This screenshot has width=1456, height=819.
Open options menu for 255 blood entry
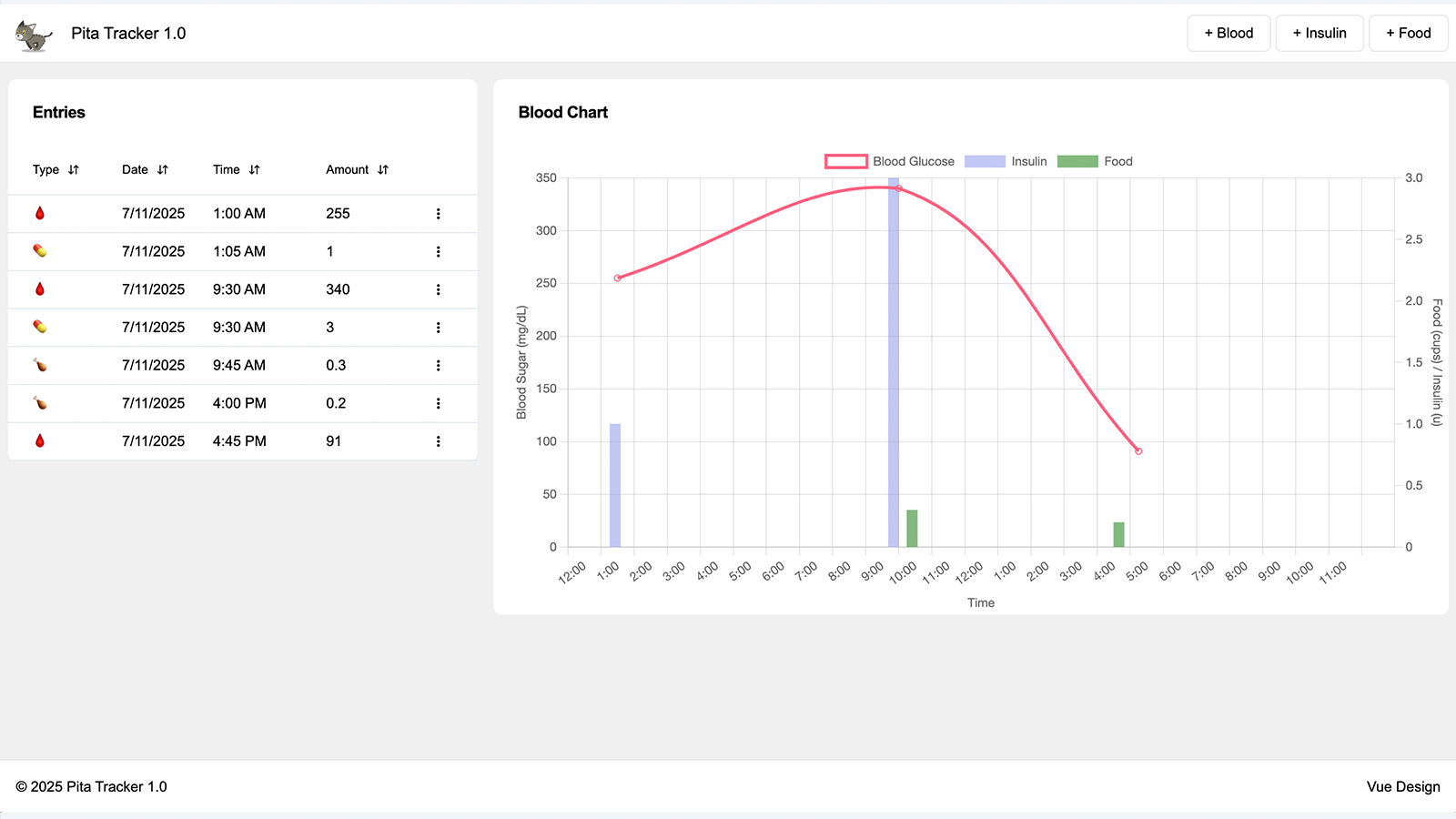pyautogui.click(x=438, y=214)
